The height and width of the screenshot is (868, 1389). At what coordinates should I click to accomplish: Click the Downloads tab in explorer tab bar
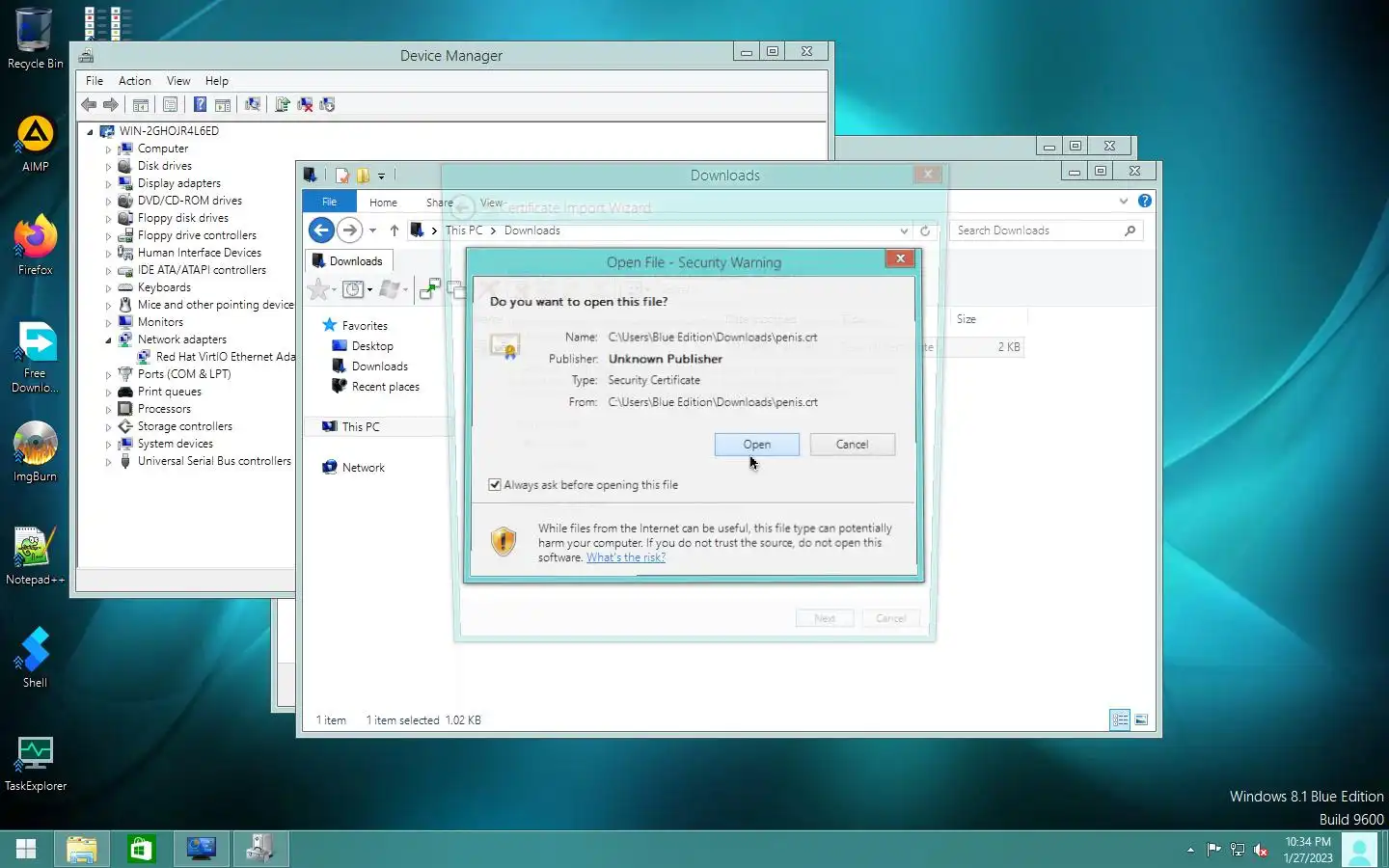coord(348,261)
